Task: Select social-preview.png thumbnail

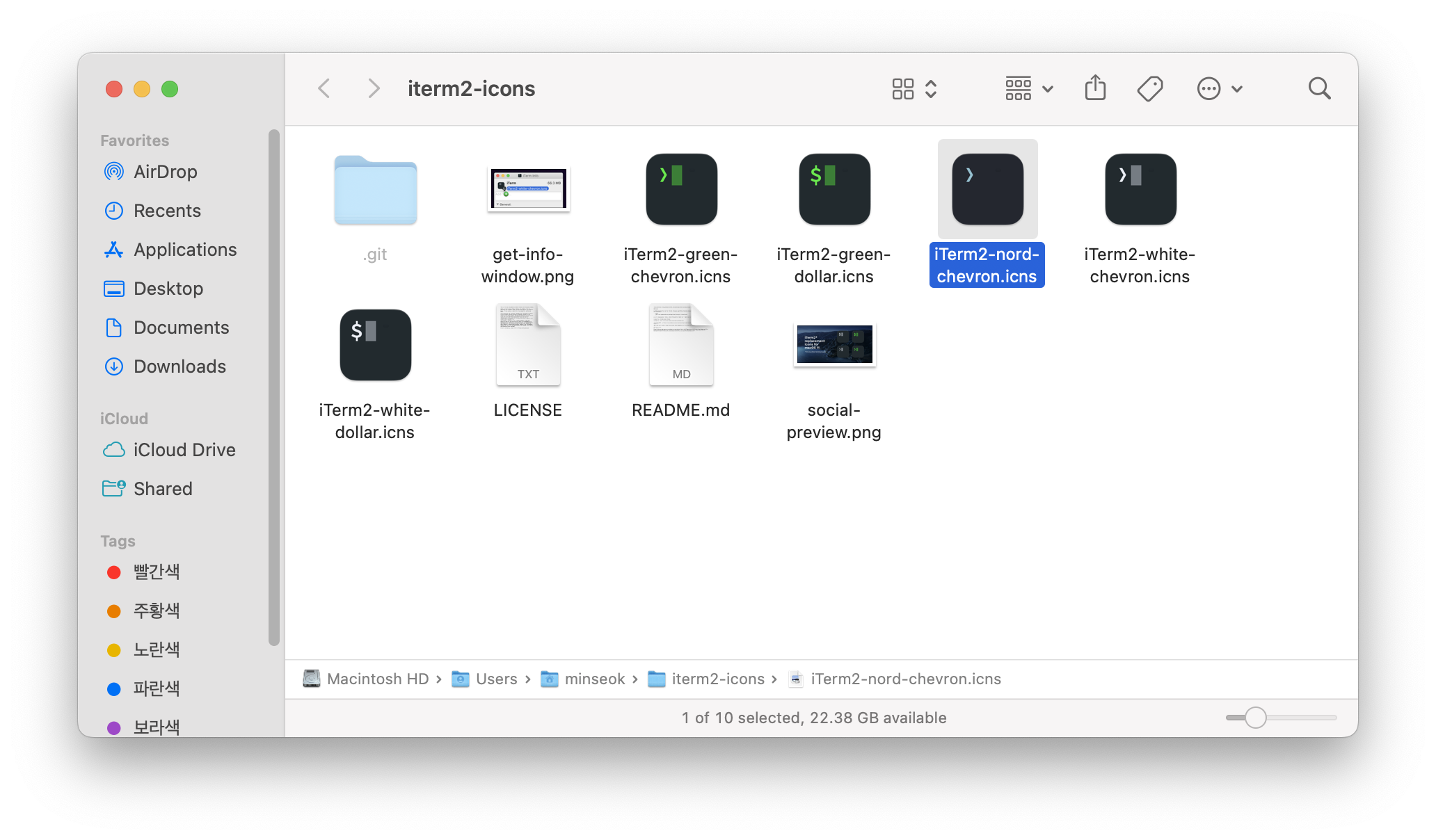Action: click(x=834, y=345)
